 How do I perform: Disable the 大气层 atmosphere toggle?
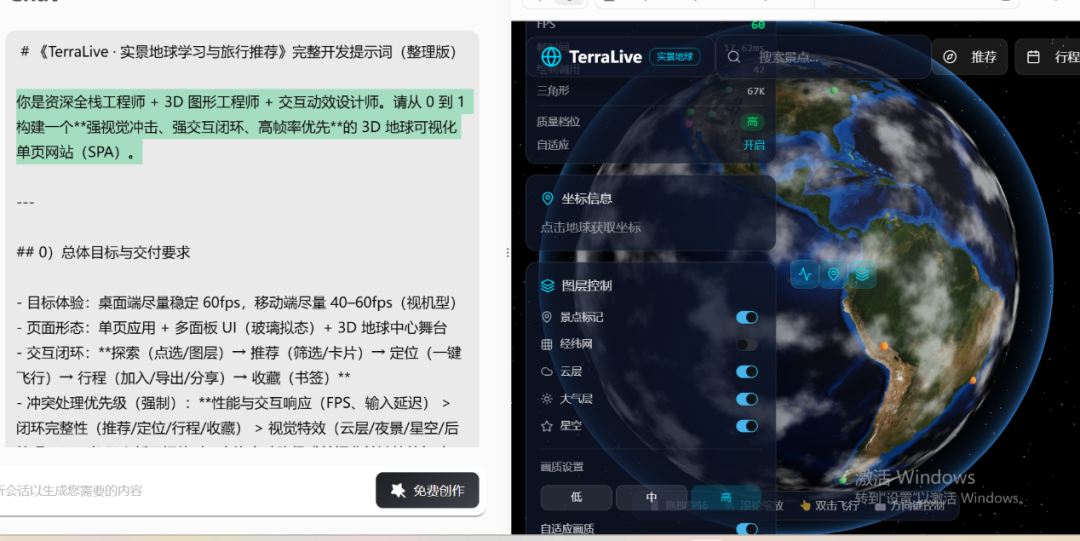click(x=746, y=399)
